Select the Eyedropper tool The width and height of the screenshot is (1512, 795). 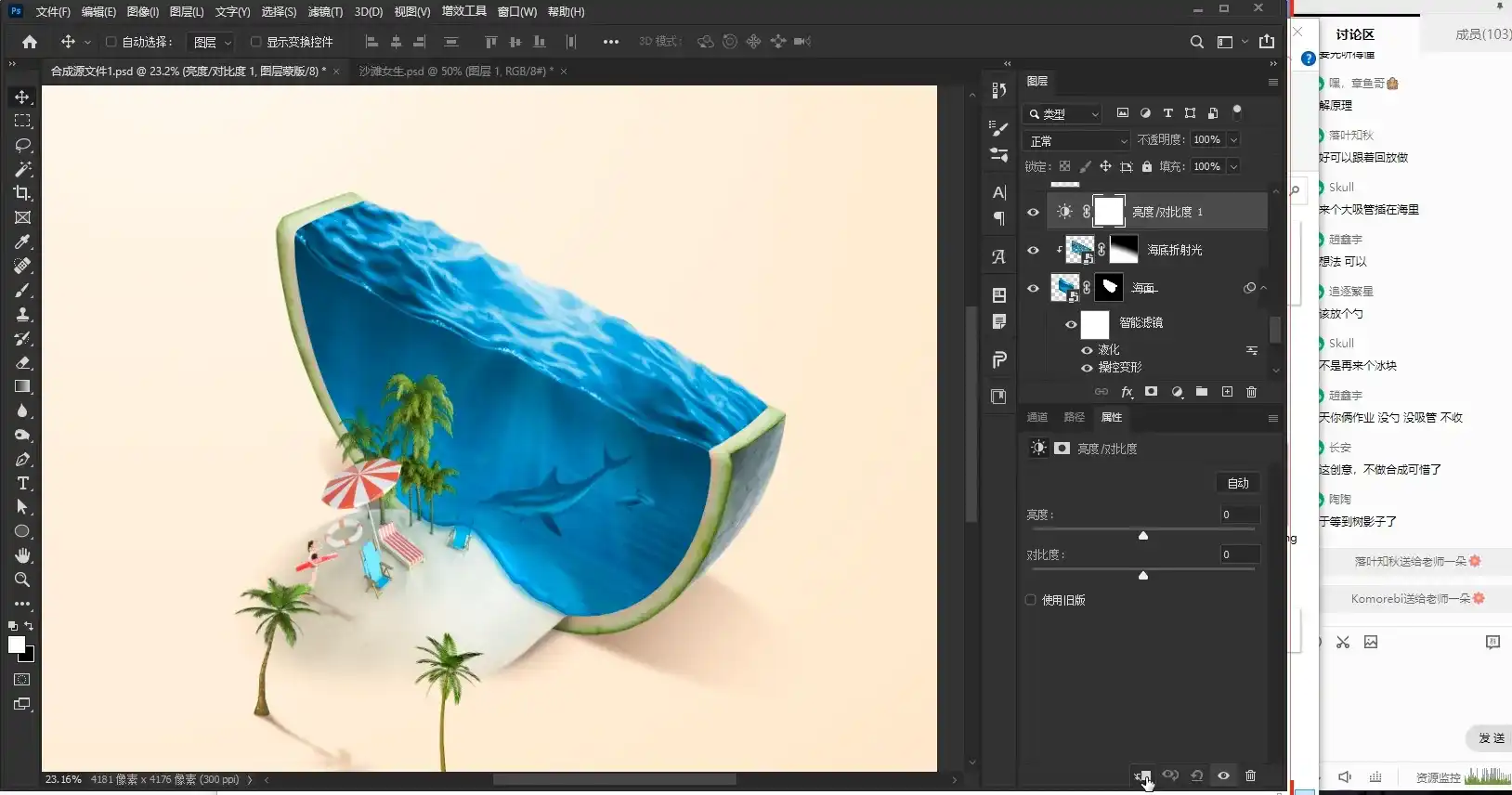(22, 241)
